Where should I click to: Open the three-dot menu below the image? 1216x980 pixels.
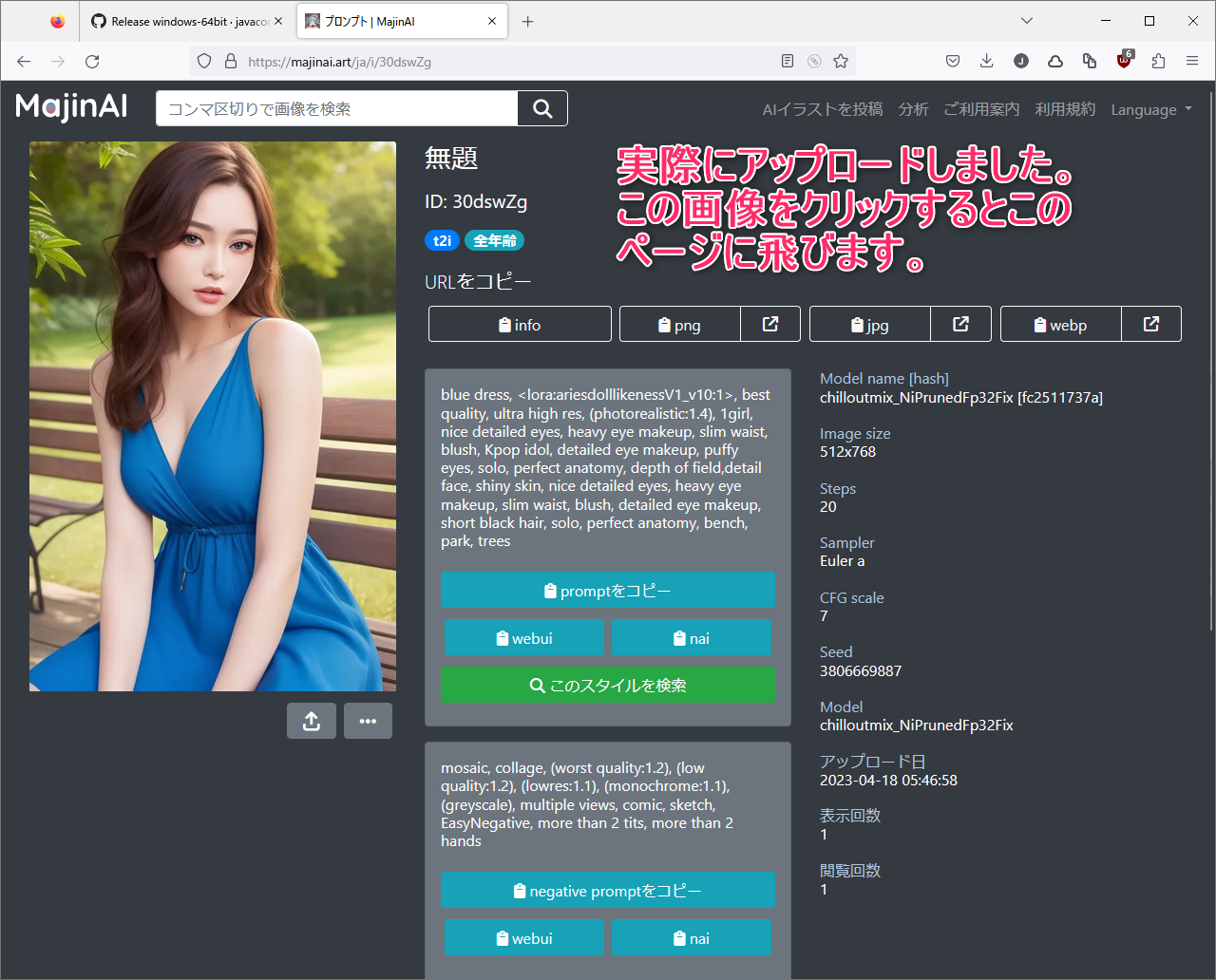(368, 721)
